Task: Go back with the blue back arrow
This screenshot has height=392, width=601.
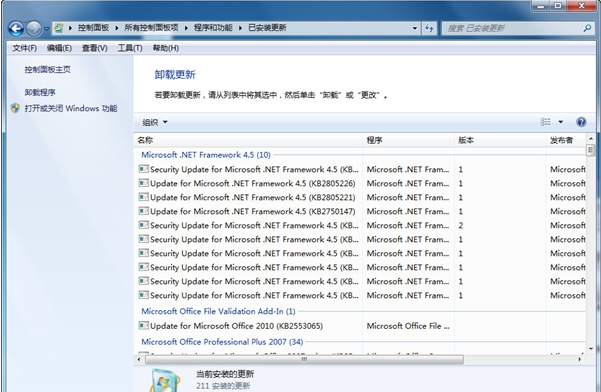Action: click(x=16, y=28)
